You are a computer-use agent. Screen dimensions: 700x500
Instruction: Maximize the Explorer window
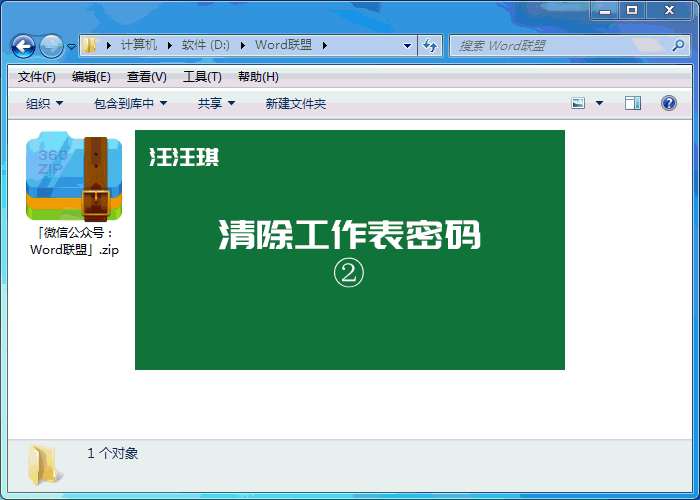pyautogui.click(x=632, y=10)
